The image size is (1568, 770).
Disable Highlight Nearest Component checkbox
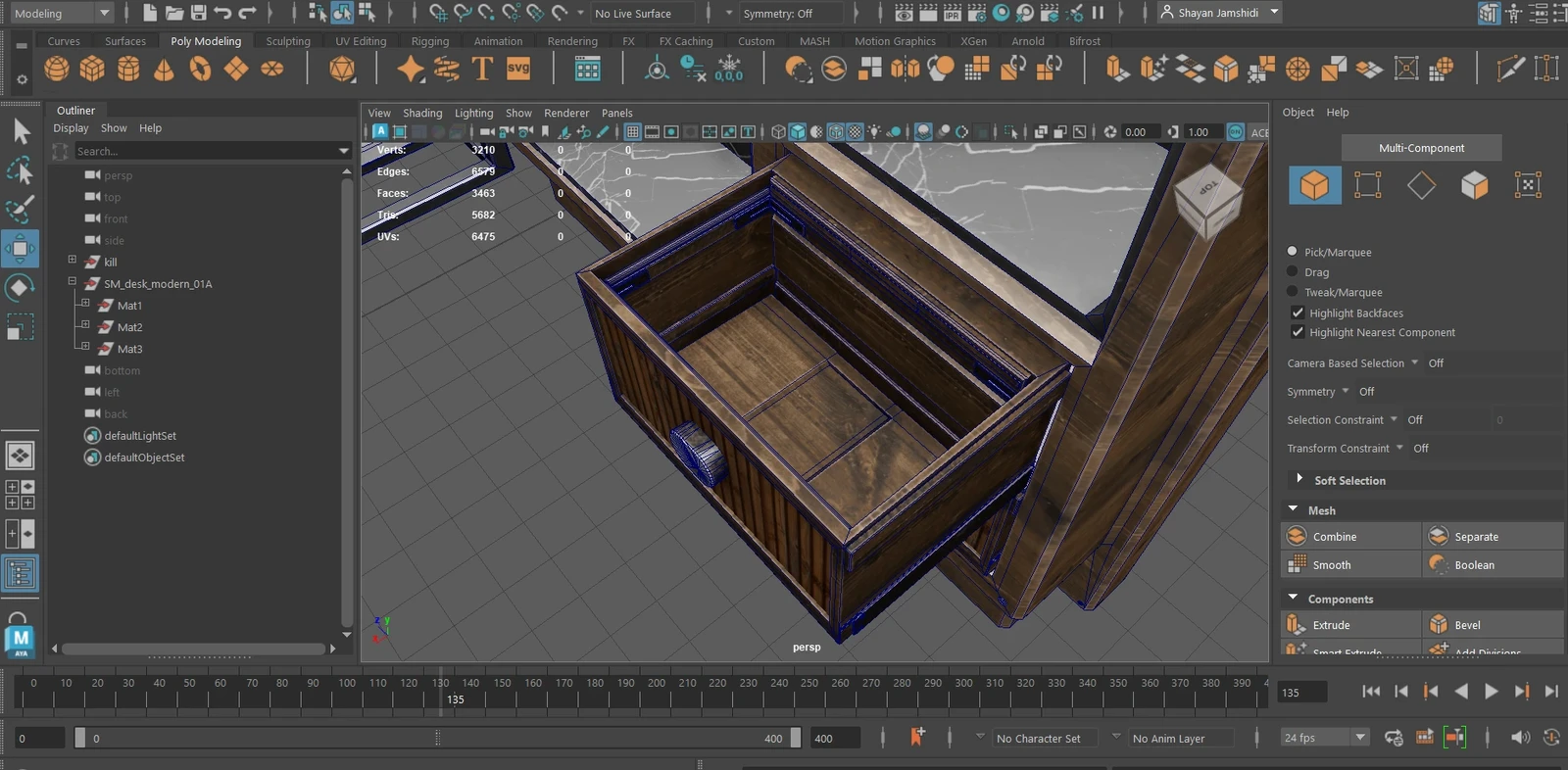click(1298, 332)
